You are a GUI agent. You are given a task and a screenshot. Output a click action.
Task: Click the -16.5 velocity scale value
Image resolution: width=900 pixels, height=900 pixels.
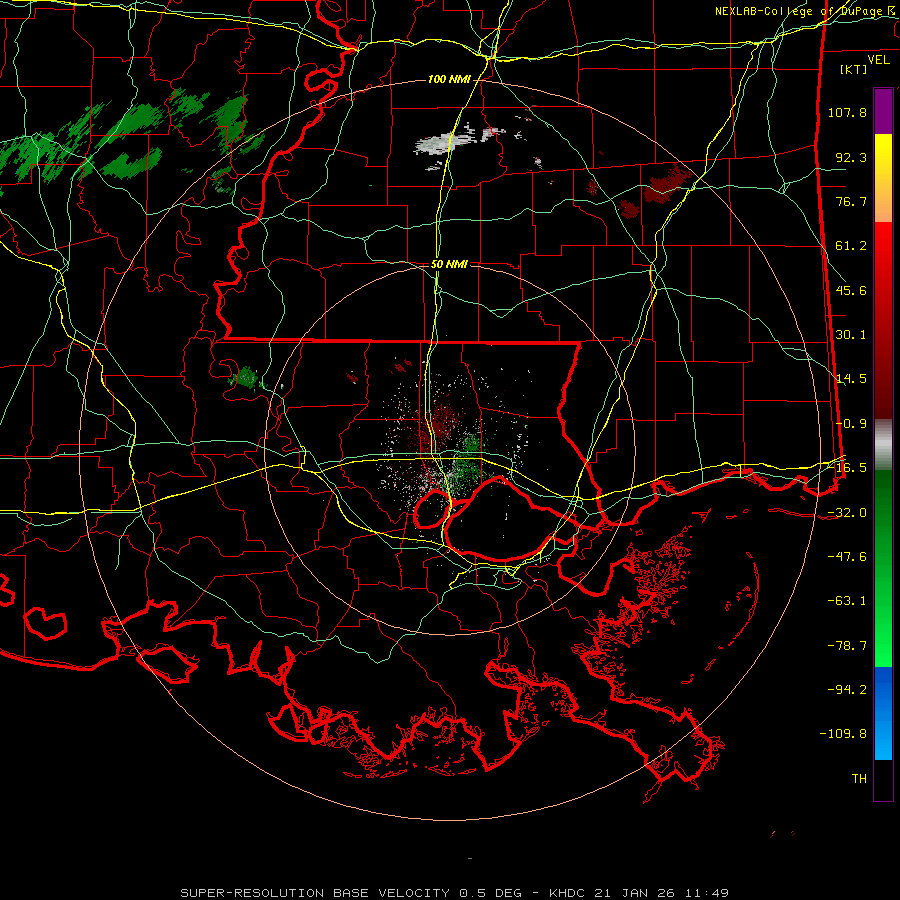click(847, 468)
